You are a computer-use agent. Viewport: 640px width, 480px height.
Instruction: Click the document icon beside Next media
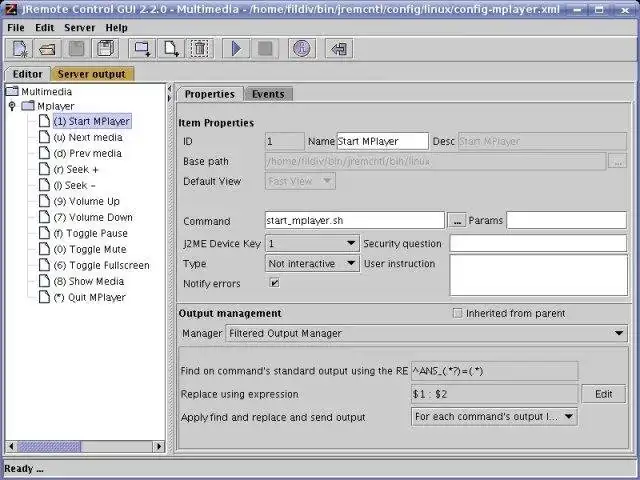click(44, 137)
